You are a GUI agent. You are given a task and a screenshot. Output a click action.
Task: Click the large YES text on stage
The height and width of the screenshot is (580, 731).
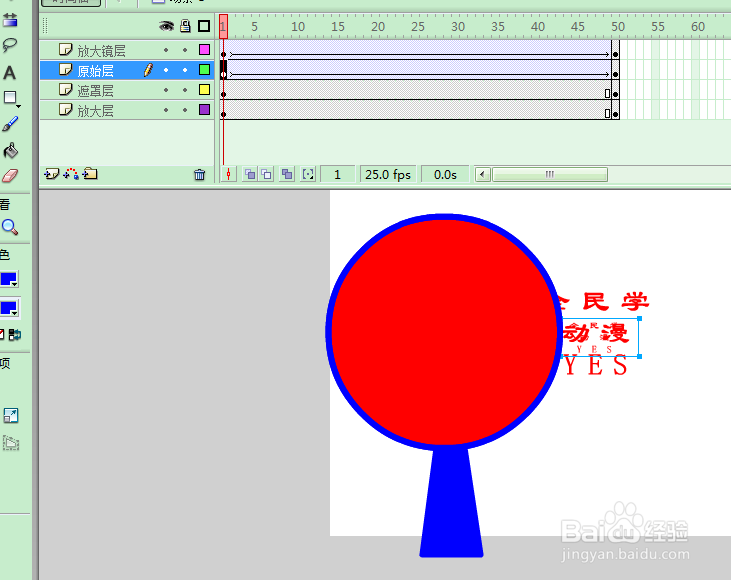coord(596,365)
